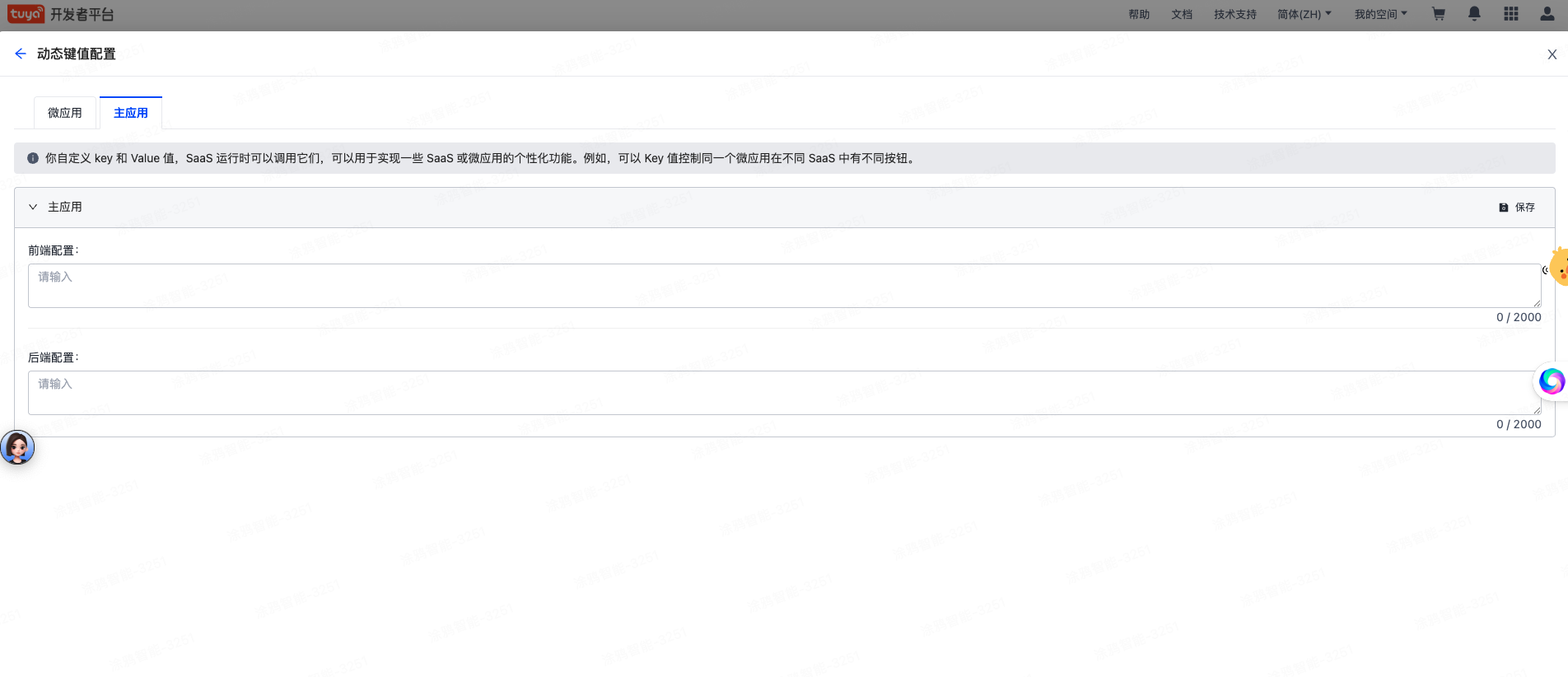Open the customer service avatar chat
Viewport: 1568px width, 677px height.
[17, 448]
